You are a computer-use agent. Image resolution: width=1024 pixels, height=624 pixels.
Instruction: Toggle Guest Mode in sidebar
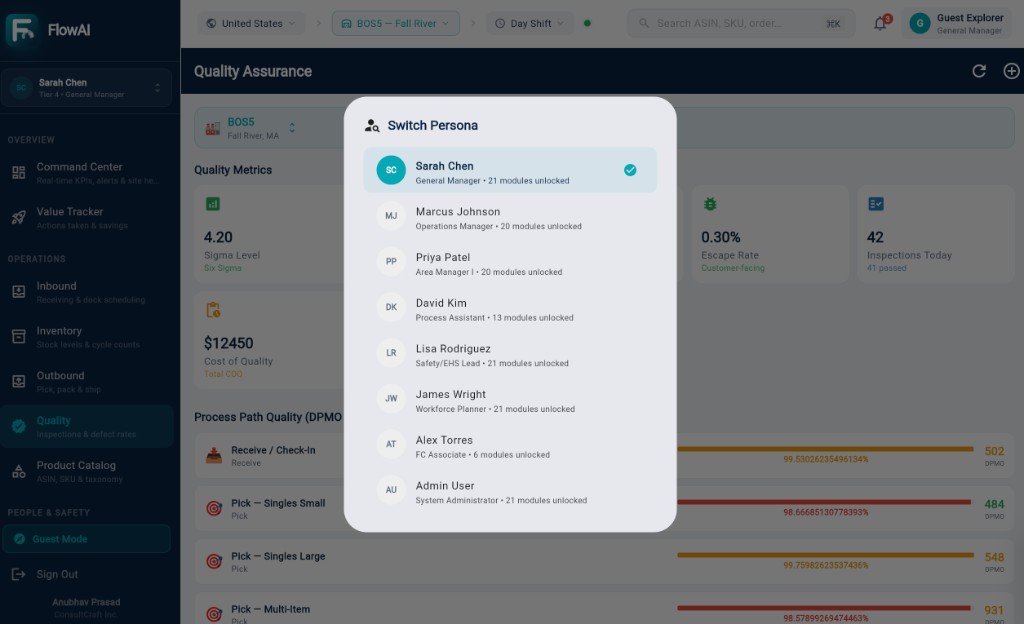tap(86, 538)
